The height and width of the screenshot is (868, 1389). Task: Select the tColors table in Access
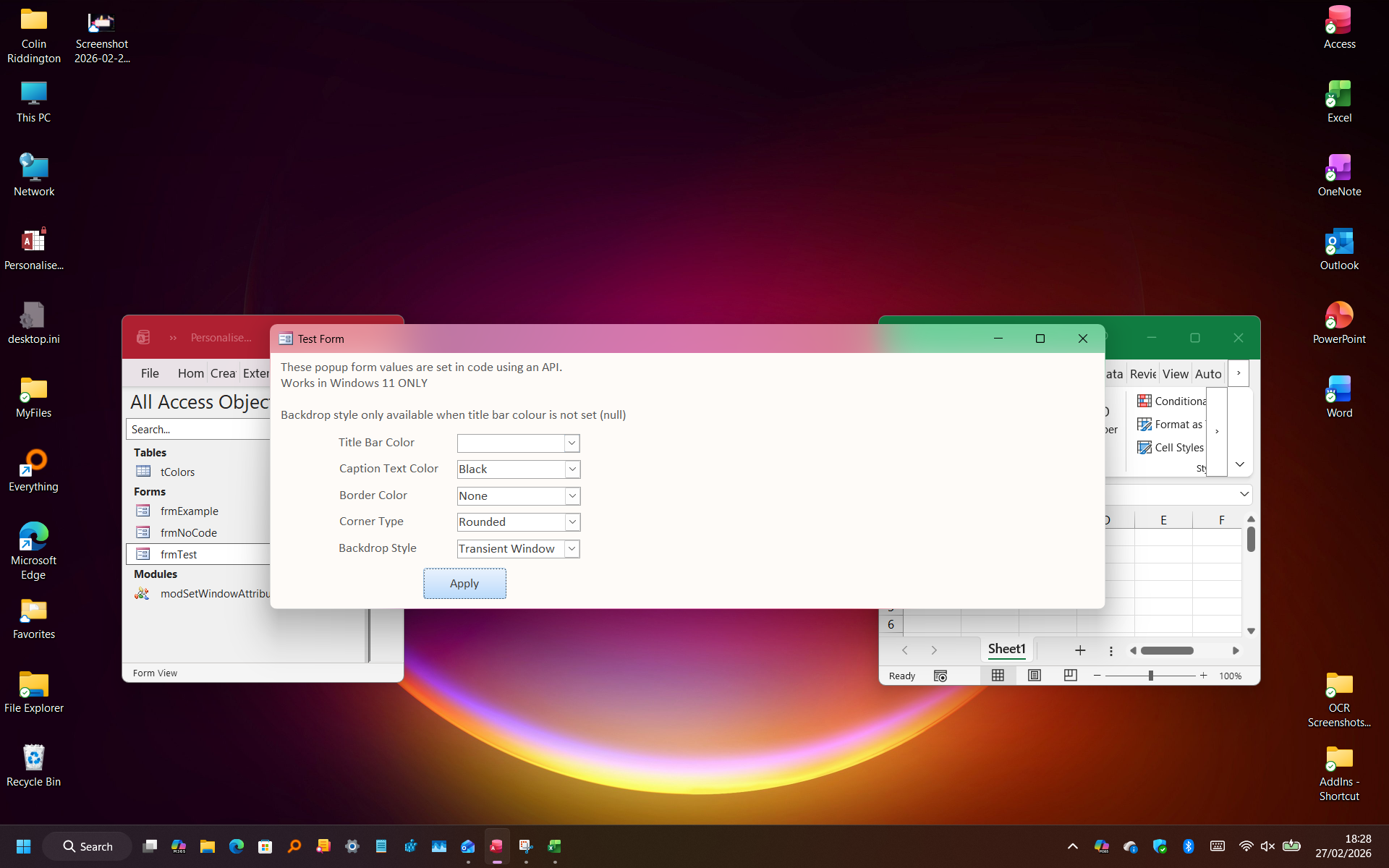click(177, 472)
